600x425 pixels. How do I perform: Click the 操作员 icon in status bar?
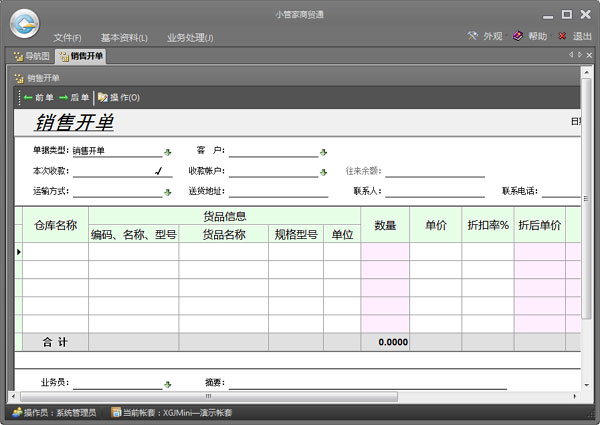17,412
